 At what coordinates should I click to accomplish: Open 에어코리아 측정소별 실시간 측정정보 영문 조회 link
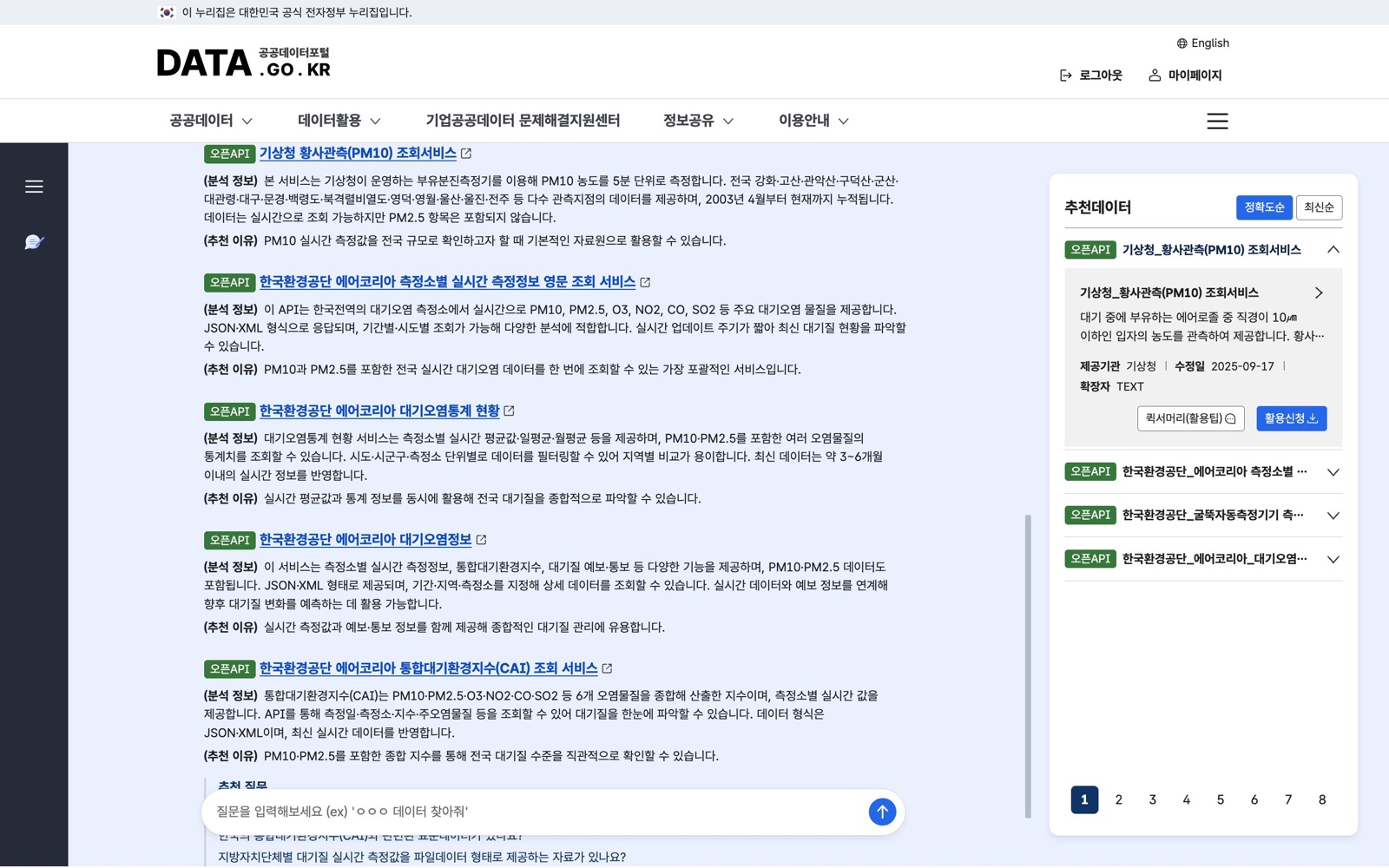(447, 282)
